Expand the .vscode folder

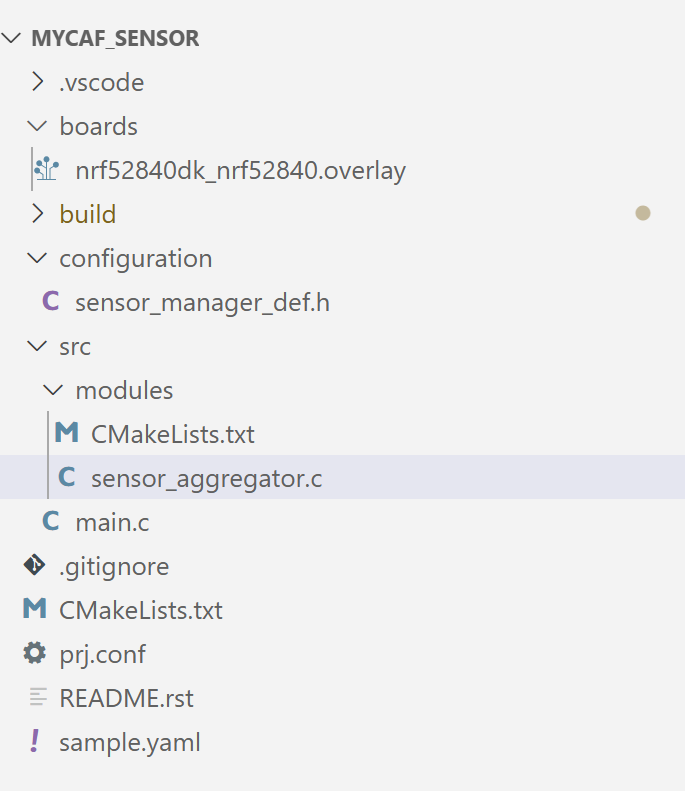click(38, 82)
